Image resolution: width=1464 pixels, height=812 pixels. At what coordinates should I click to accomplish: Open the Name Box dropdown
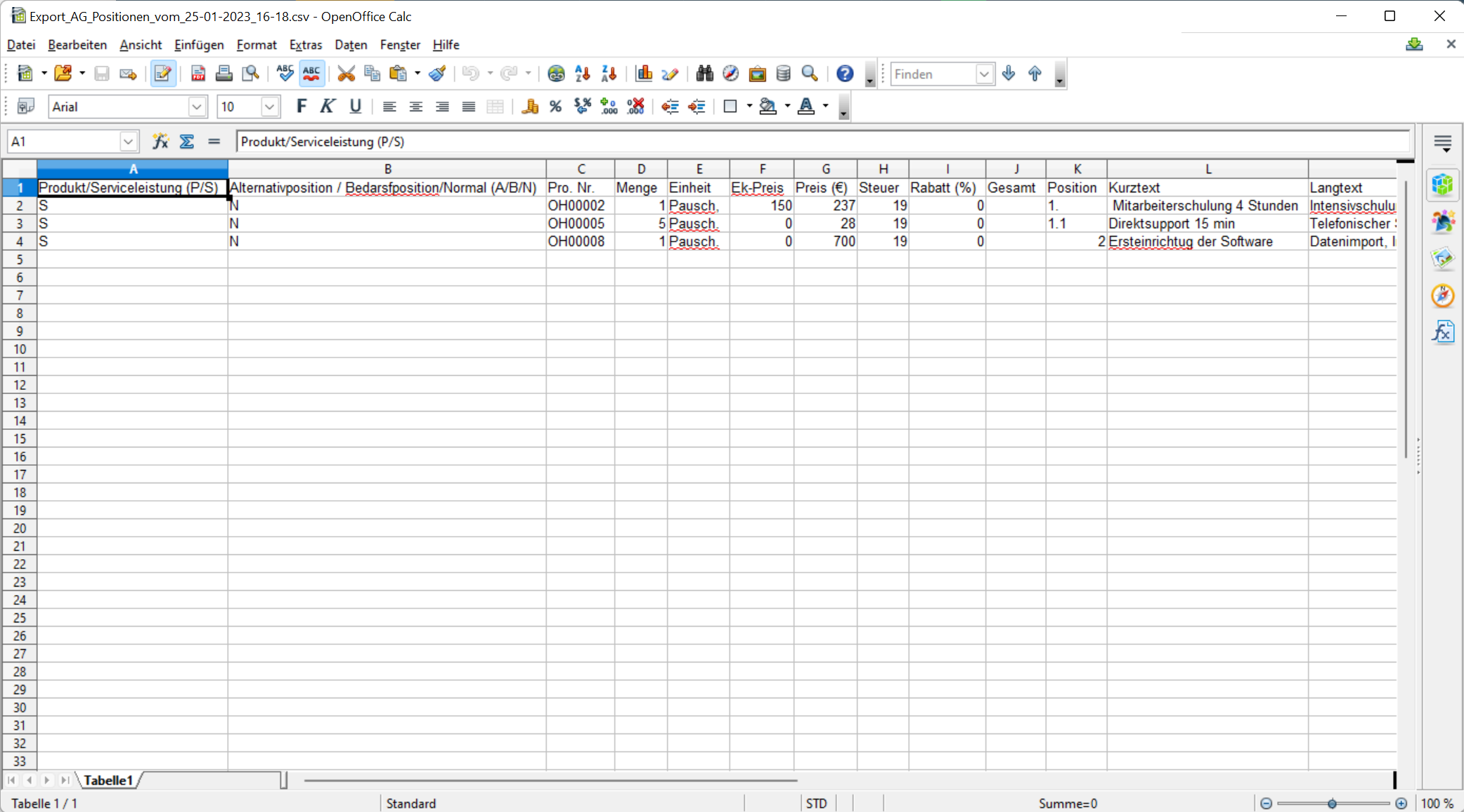[x=128, y=142]
